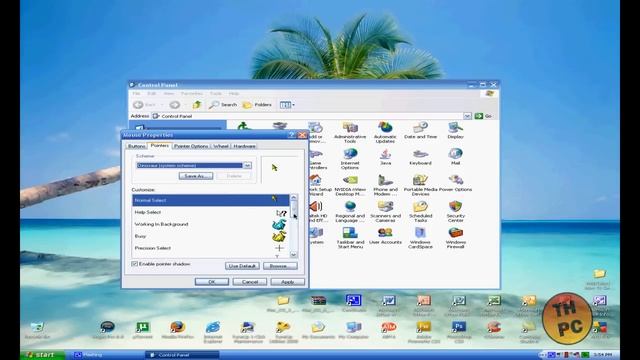Screen dimensions: 640x360
Task: Open the Security Center icon
Action: click(x=456, y=212)
